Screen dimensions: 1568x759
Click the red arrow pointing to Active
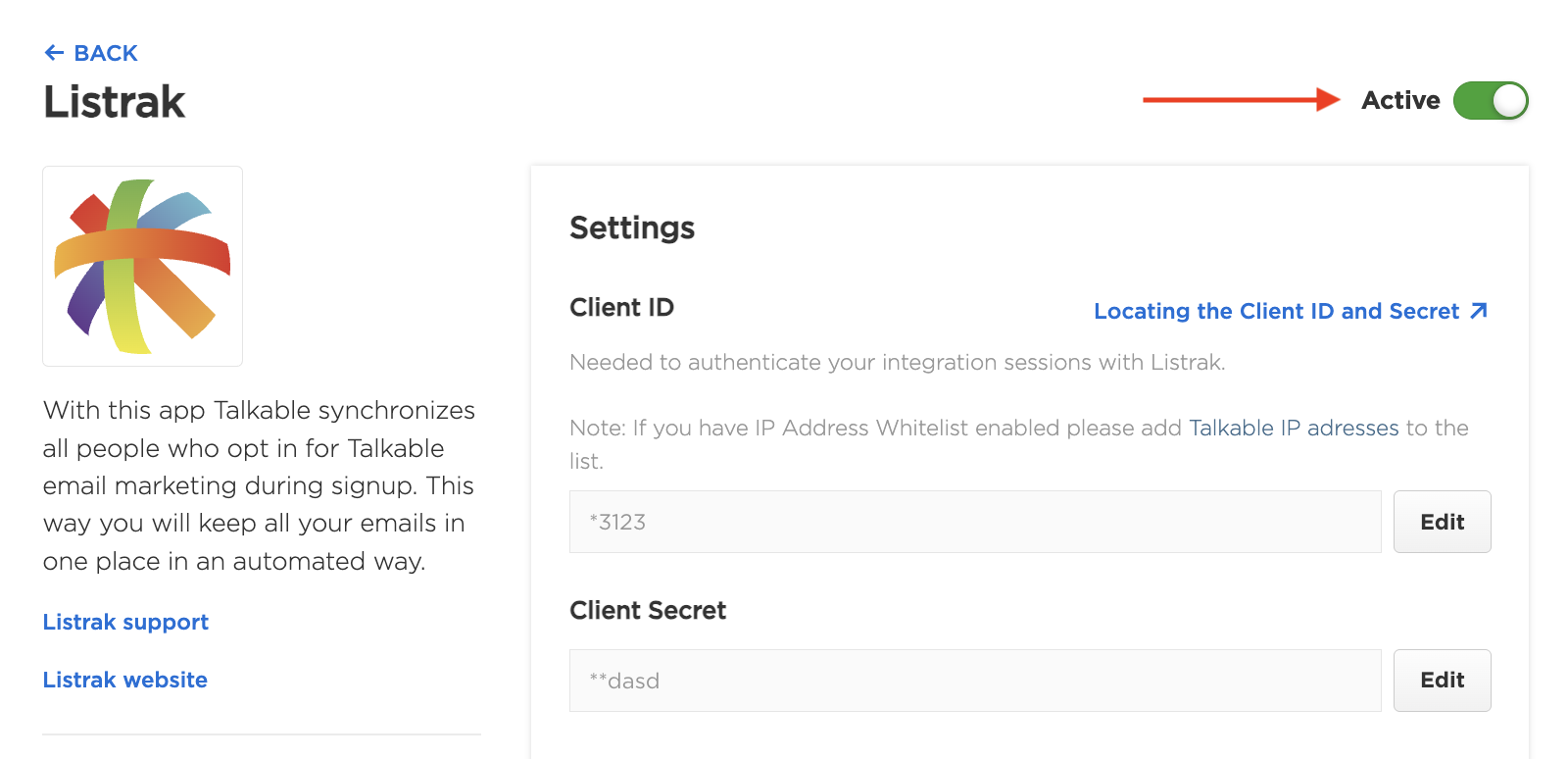[x=1241, y=99]
